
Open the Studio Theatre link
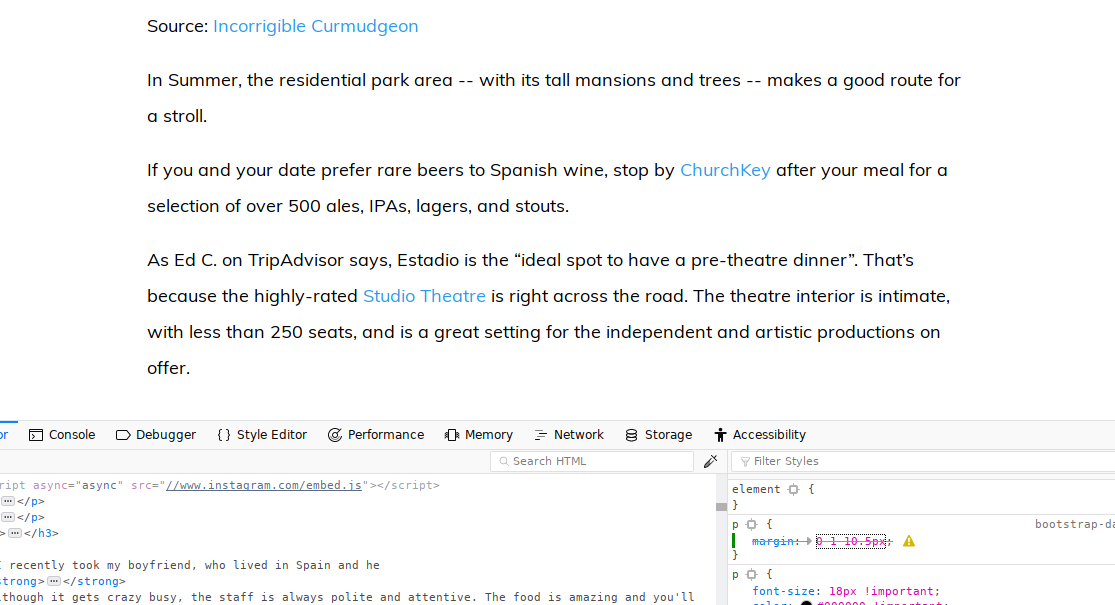pos(425,296)
